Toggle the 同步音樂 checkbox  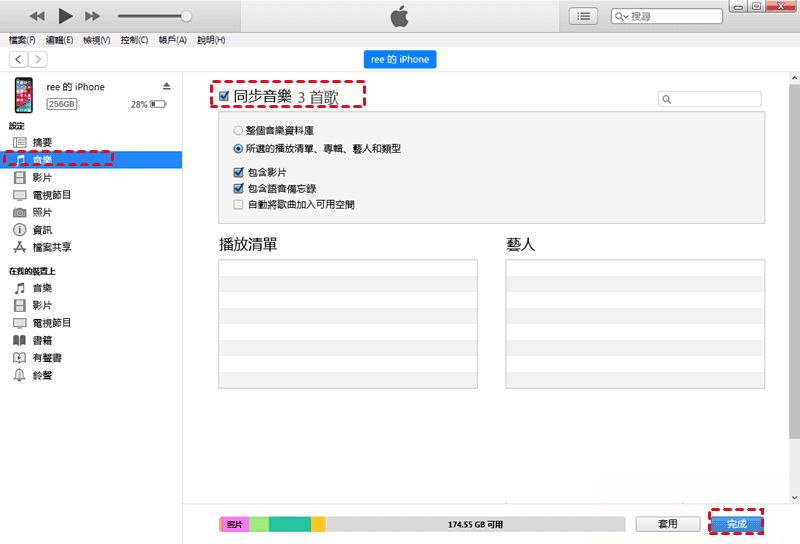(224, 96)
